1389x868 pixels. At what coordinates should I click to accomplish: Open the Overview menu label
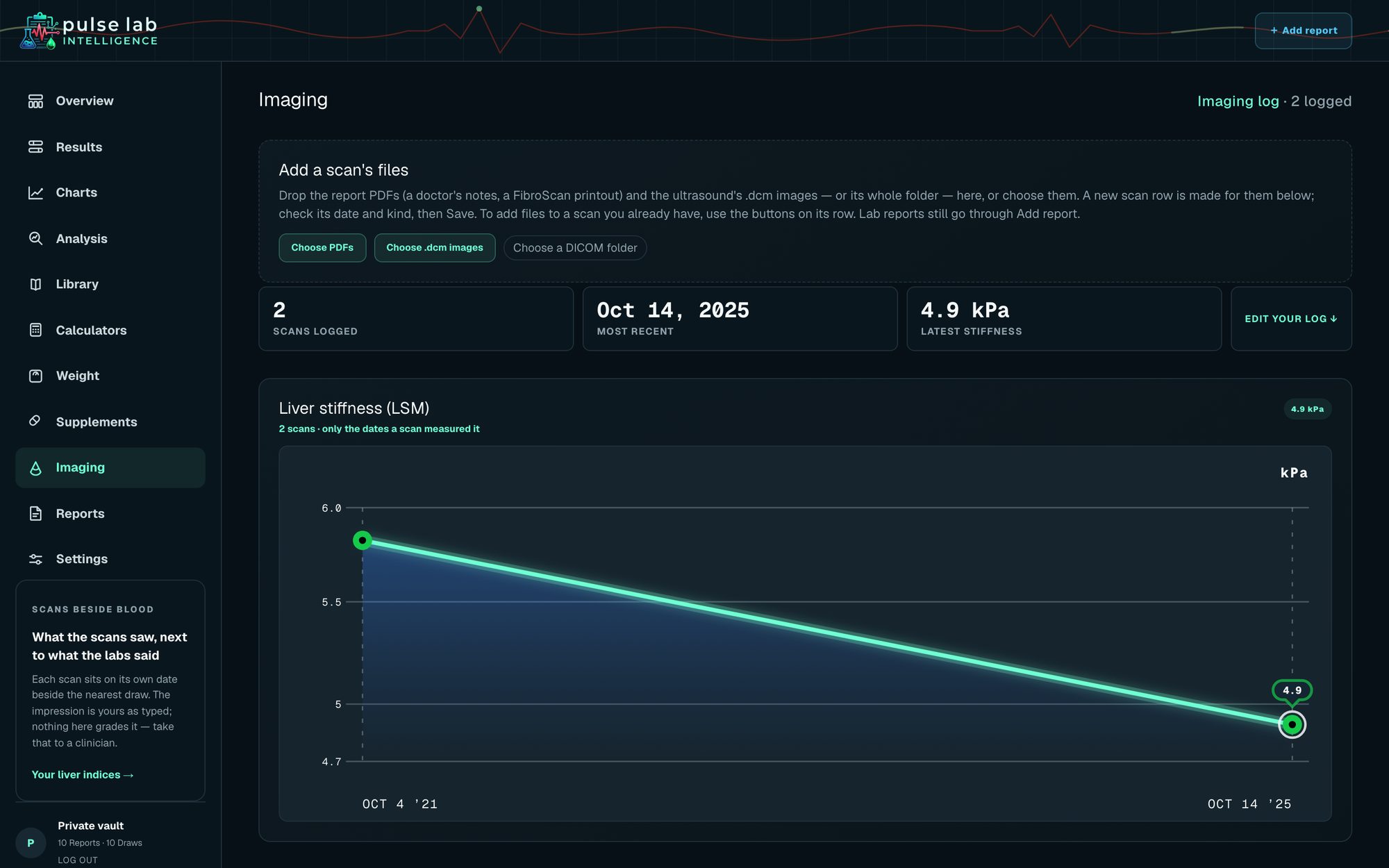(85, 101)
